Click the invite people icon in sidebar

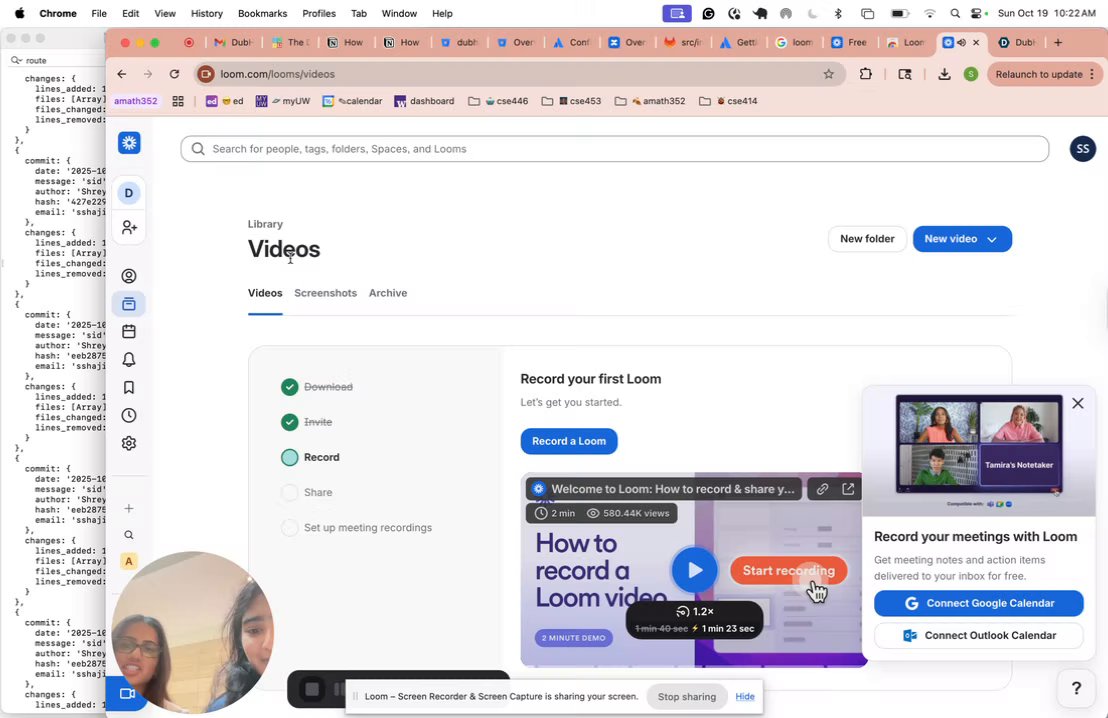129,228
